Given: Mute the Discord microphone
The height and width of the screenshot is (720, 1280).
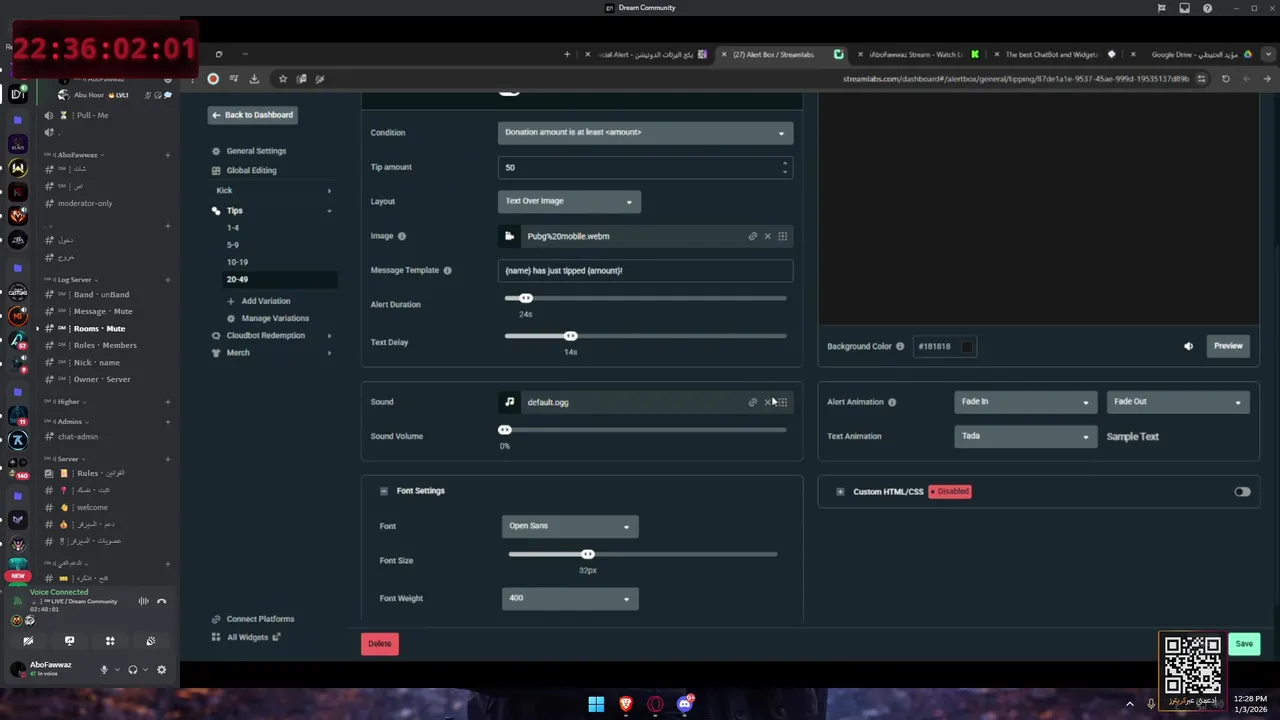Looking at the screenshot, I should click(x=104, y=669).
